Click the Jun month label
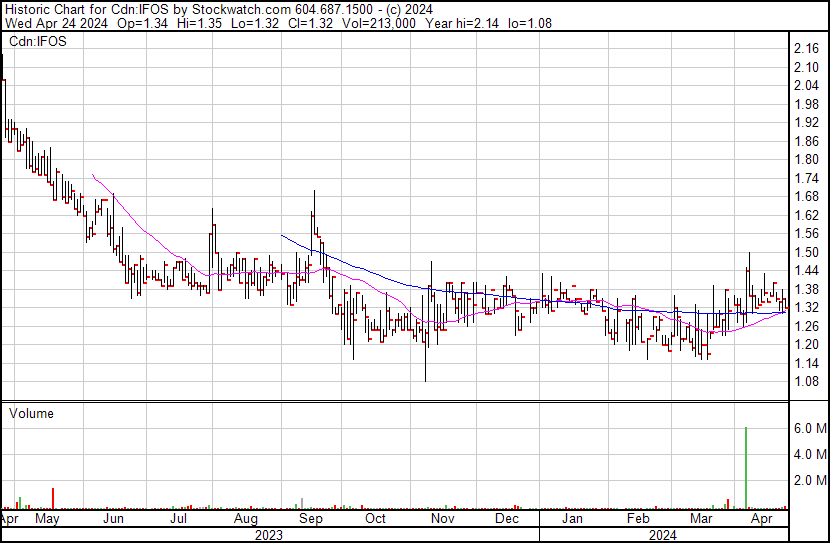The width and height of the screenshot is (830, 543). 114,519
